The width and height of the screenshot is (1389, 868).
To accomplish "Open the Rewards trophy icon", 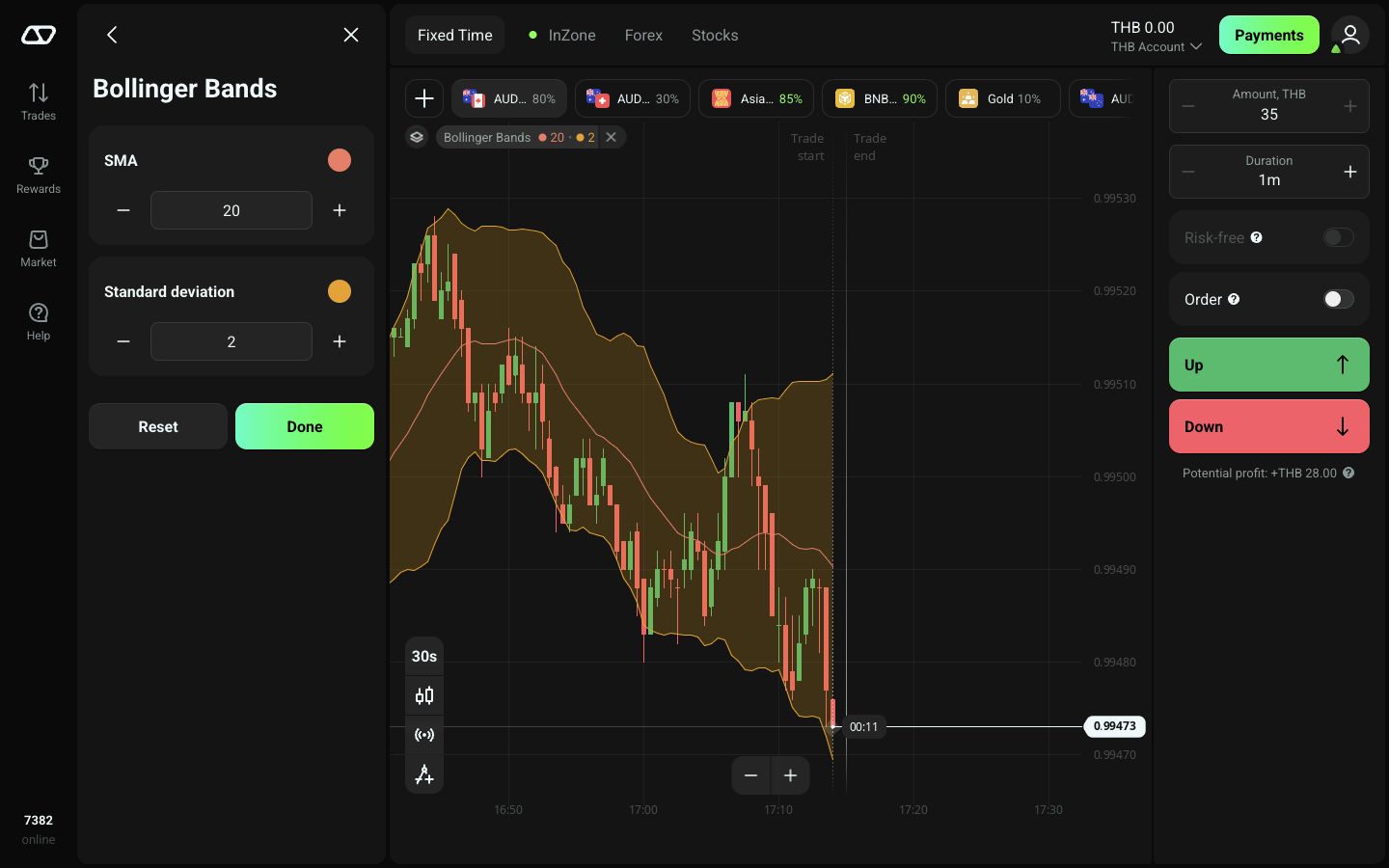I will pos(39,165).
